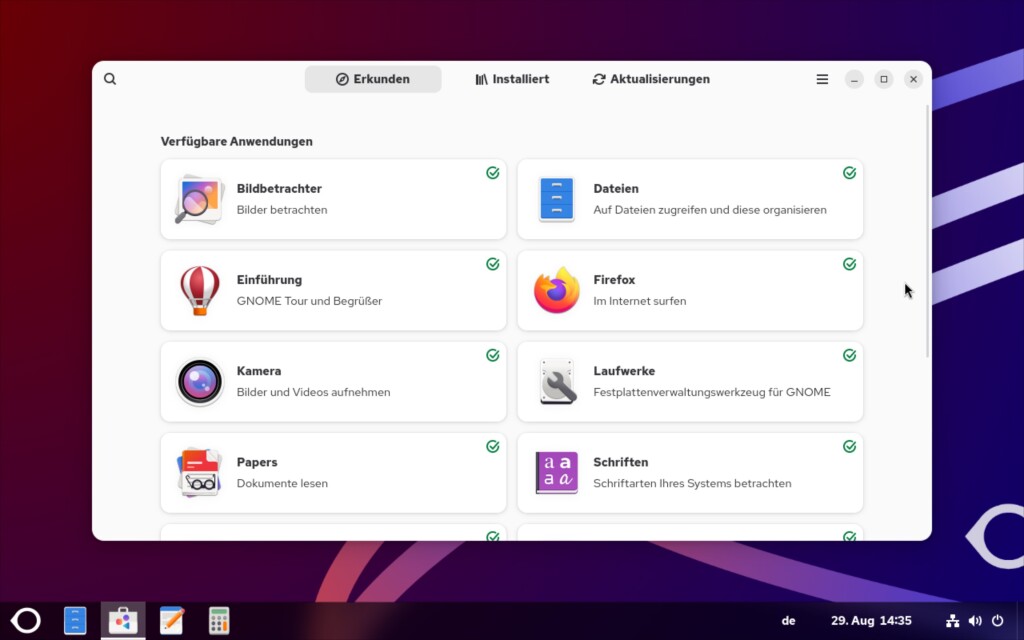Click the vertical scrollbar of Software window
The width and height of the screenshot is (1024, 640).
coord(928,231)
